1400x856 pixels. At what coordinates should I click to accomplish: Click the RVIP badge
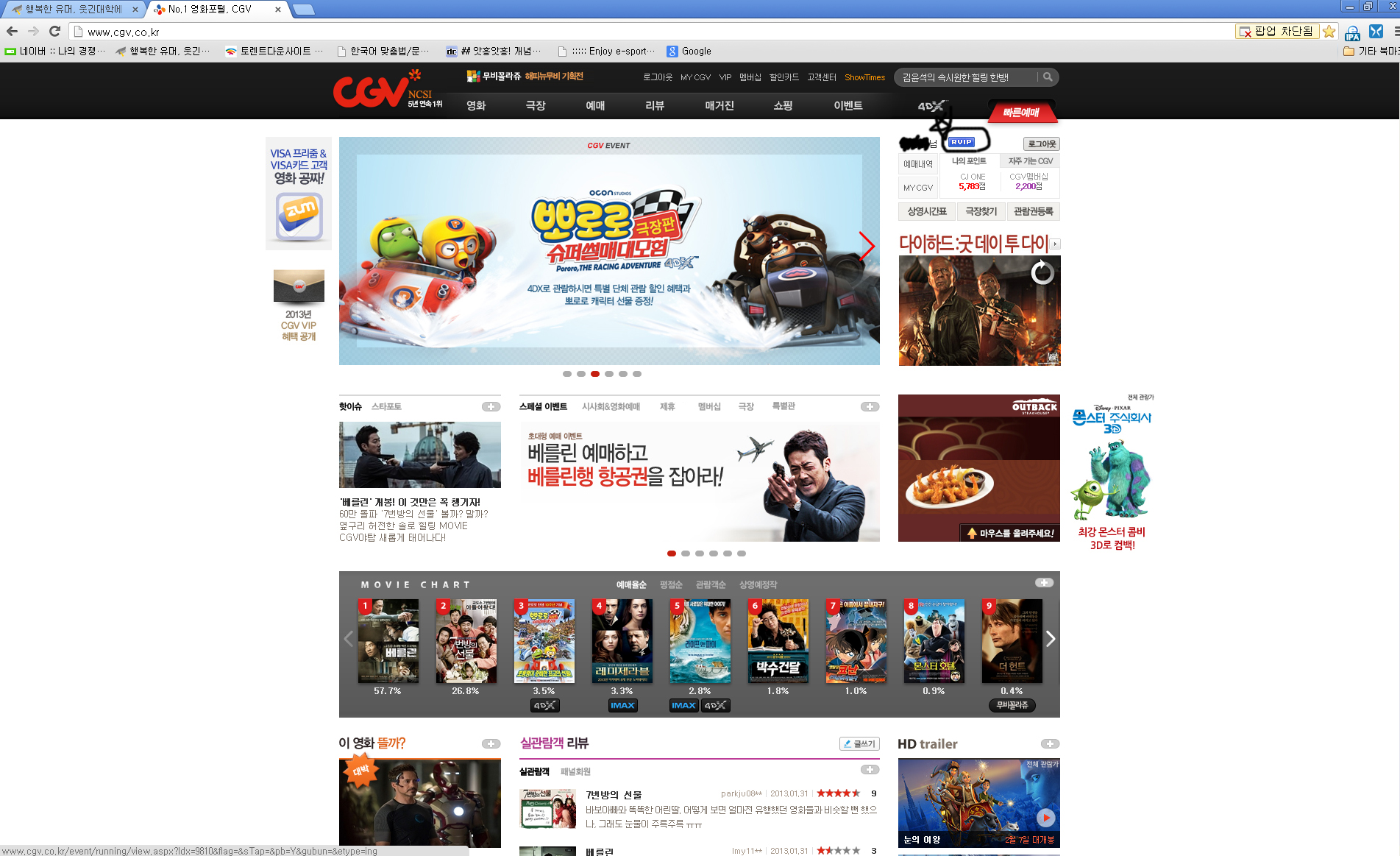[961, 142]
